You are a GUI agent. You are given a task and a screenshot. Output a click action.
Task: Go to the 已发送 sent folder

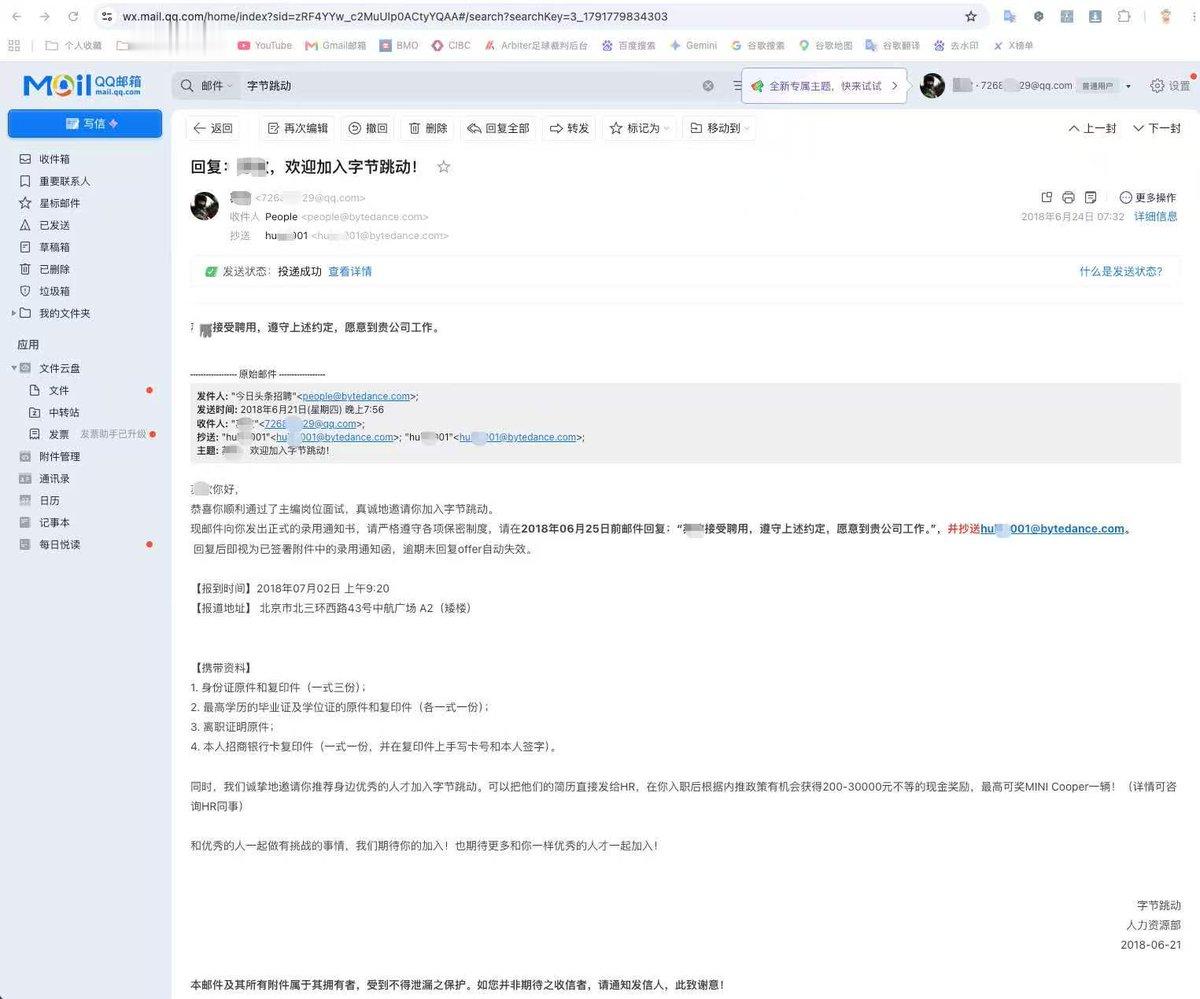point(54,225)
